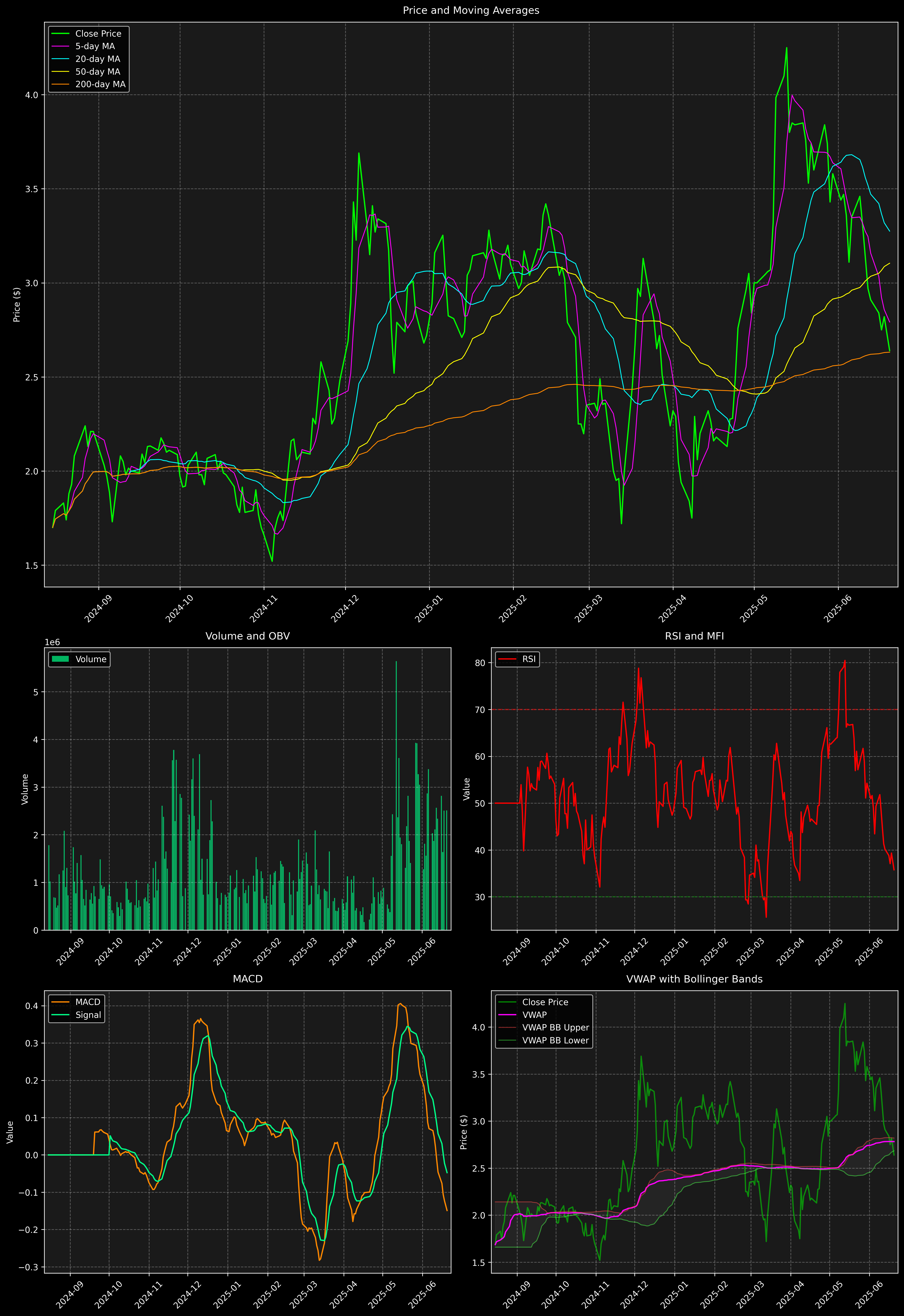Click the 'VWAP with Bollinger Bands' chart title
This screenshot has width=904, height=1316.
pyautogui.click(x=694, y=979)
